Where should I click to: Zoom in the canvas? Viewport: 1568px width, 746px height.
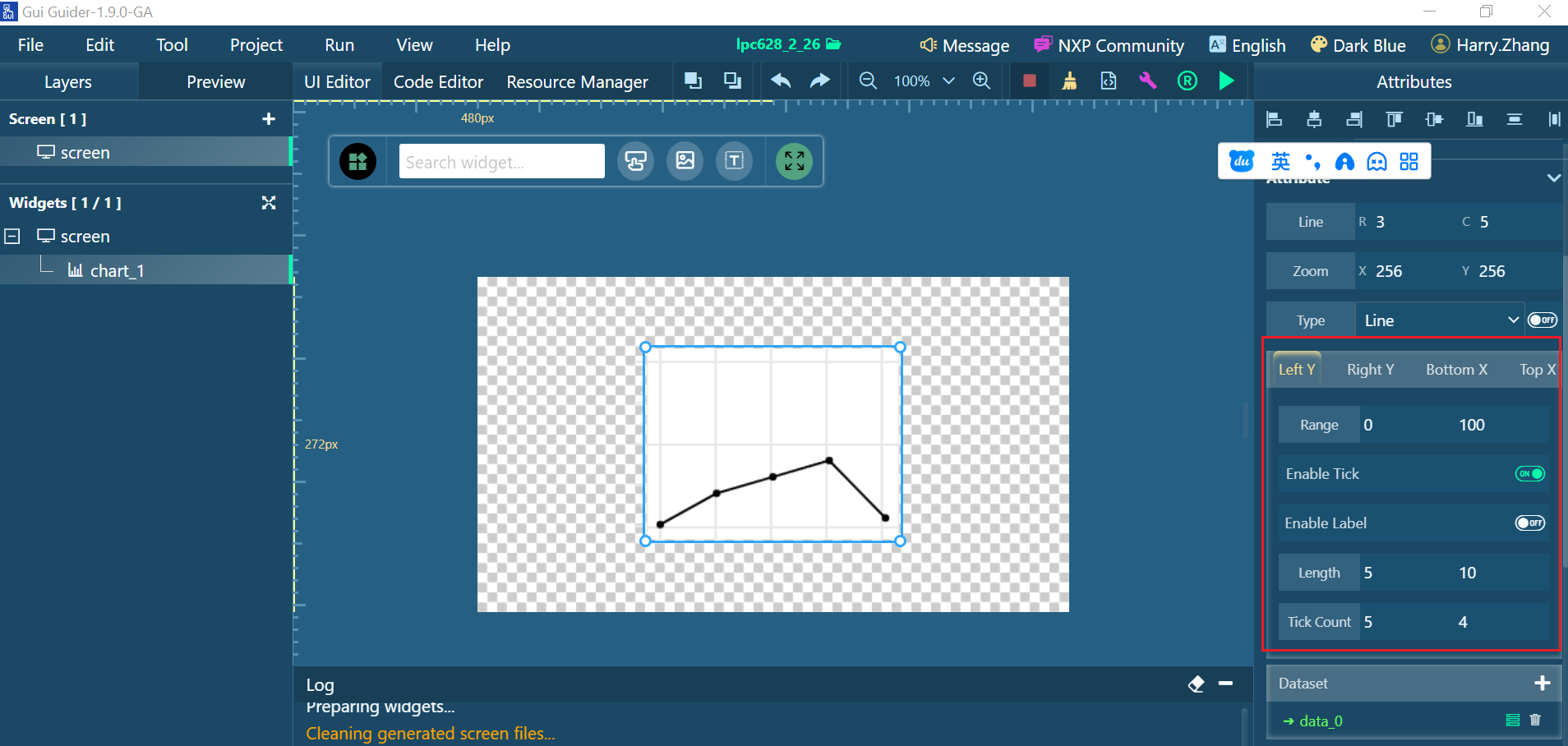pyautogui.click(x=981, y=81)
